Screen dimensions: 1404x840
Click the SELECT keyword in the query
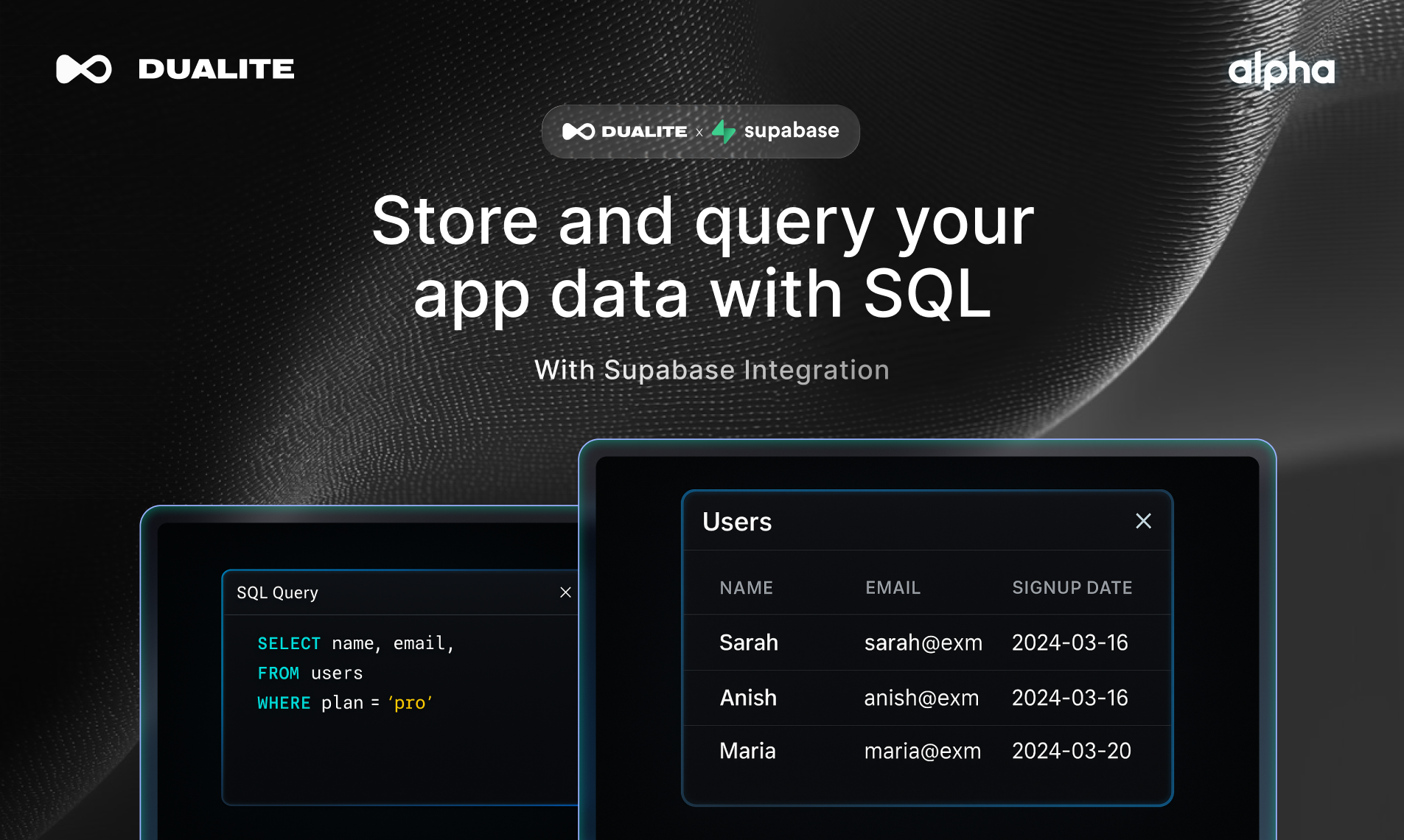(289, 643)
